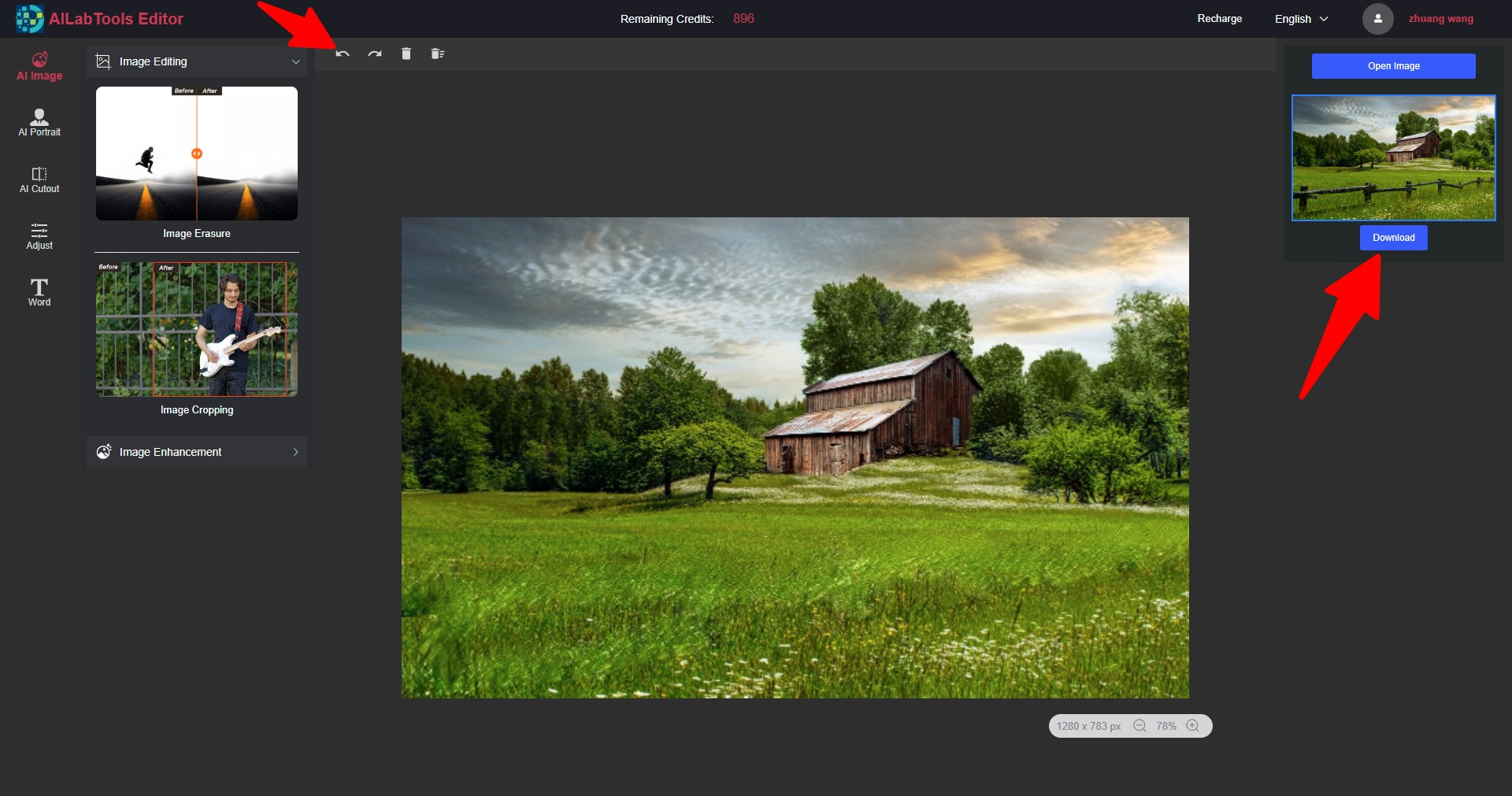Click the Image Editing panel icon

[103, 61]
